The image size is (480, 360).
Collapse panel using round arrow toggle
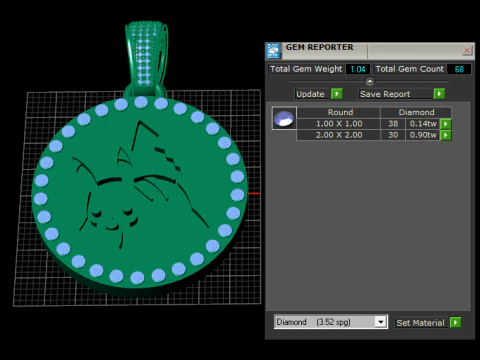pyautogui.click(x=370, y=81)
